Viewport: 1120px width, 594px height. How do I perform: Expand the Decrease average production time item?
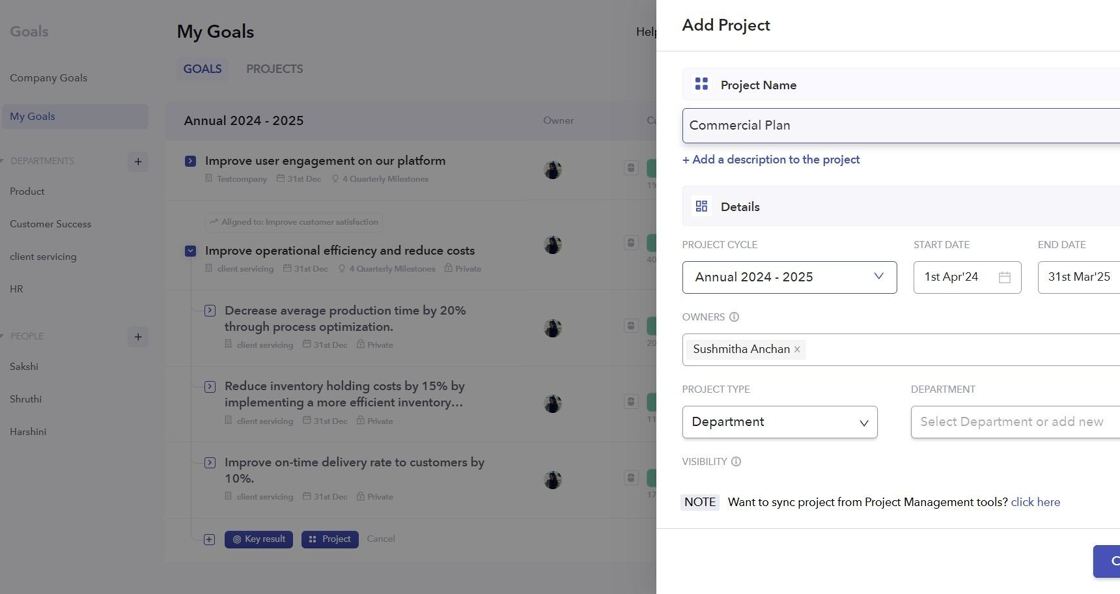[210, 311]
